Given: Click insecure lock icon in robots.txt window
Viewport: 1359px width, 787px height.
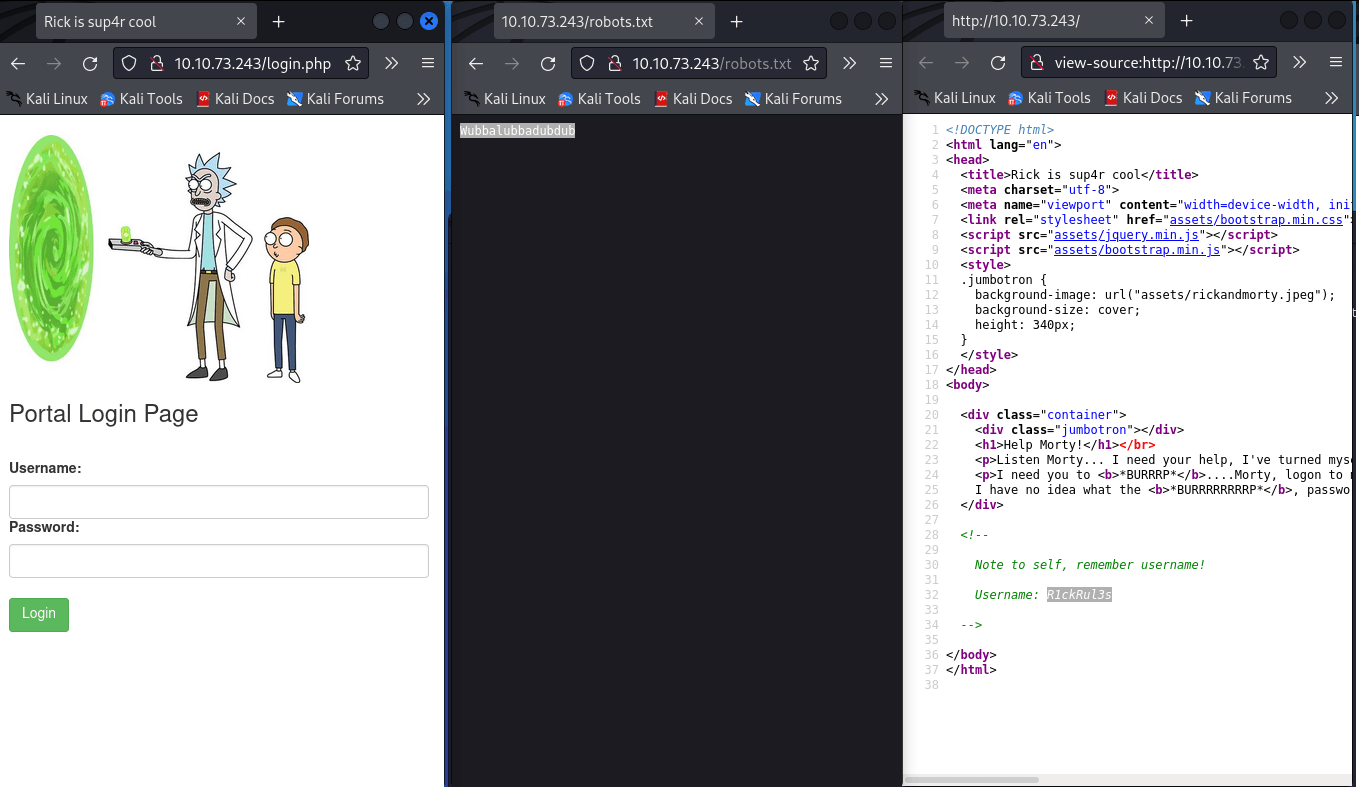Looking at the screenshot, I should point(613,63).
